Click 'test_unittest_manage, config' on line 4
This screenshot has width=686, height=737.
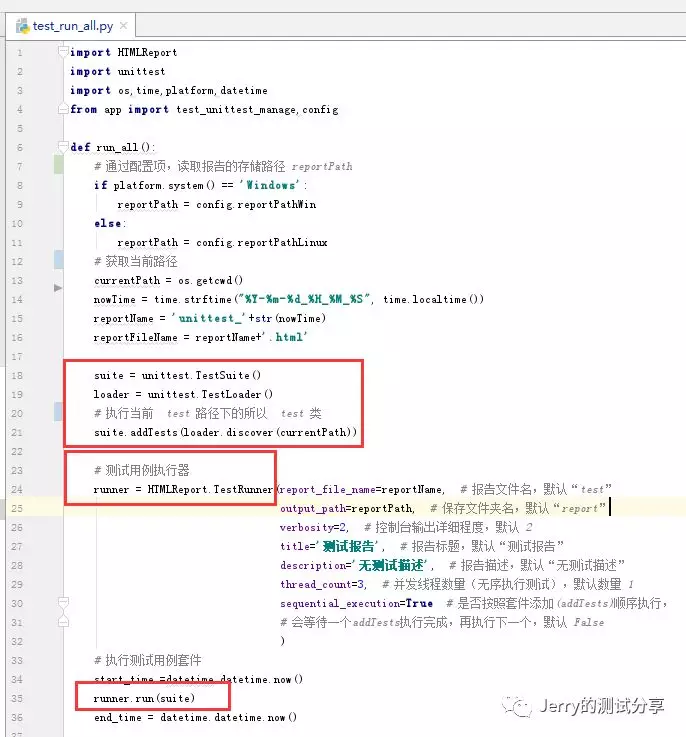(x=257, y=110)
